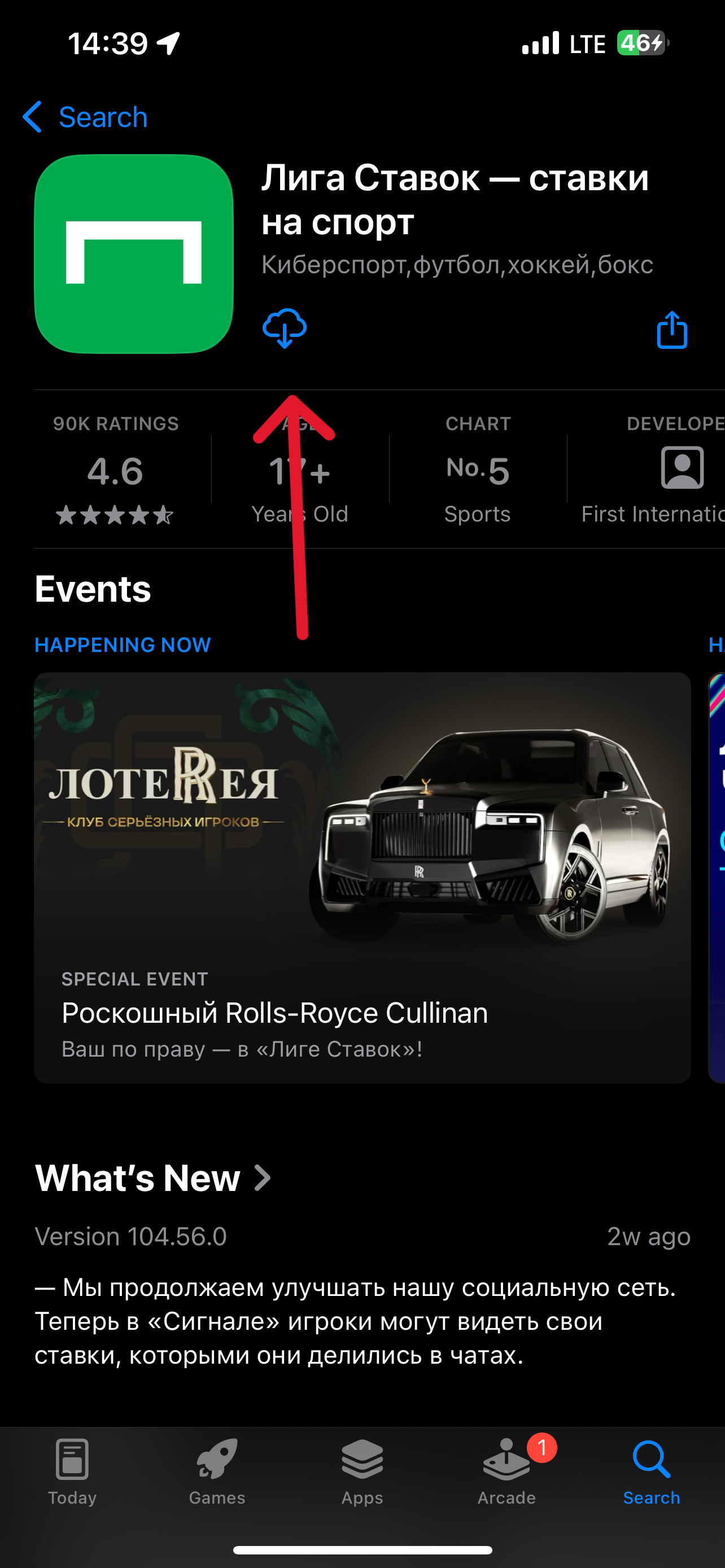Tap the Chart No.5 Sports block
The height and width of the screenshot is (1568, 725).
tap(478, 470)
